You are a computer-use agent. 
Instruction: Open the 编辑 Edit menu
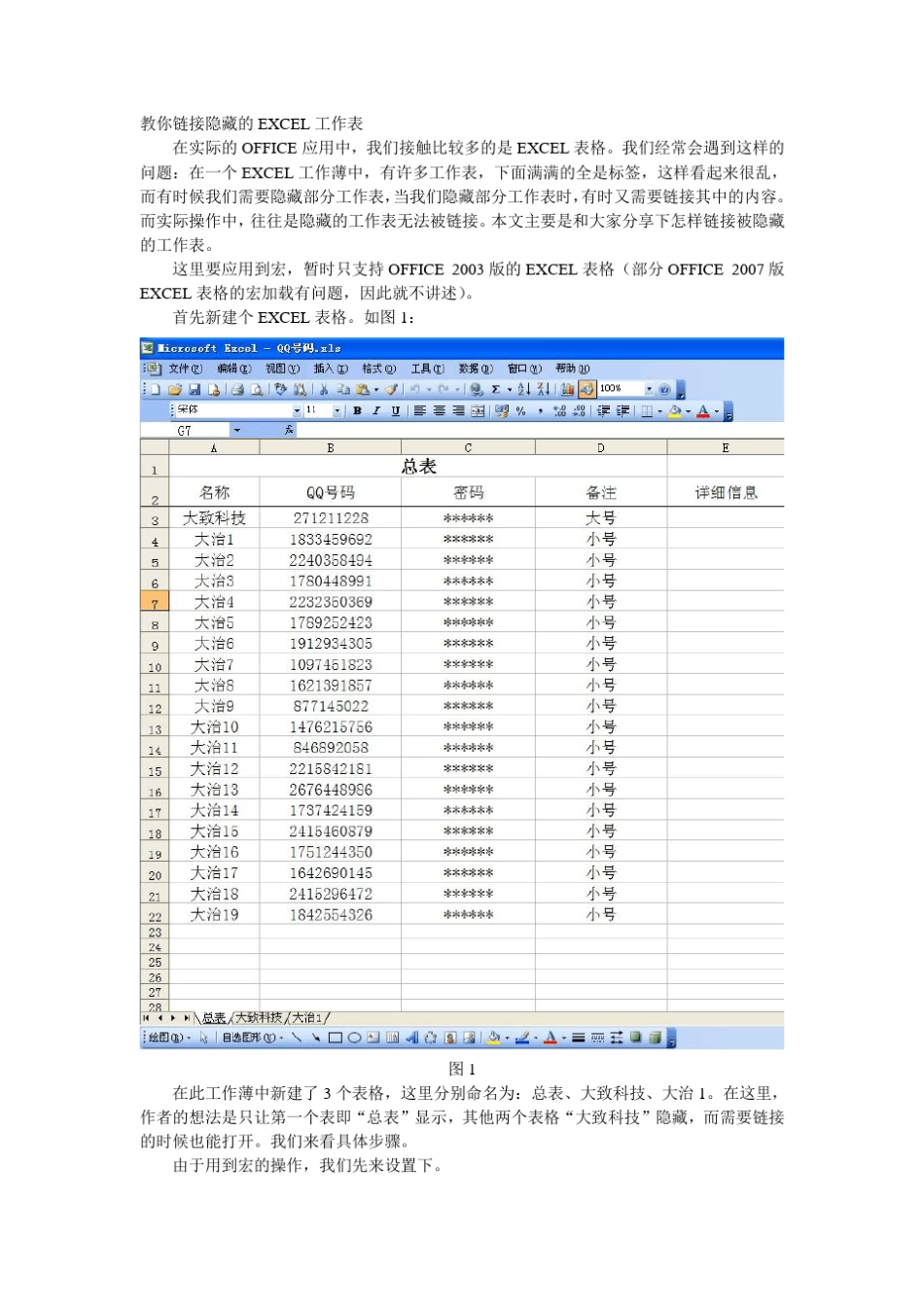[x=233, y=369]
